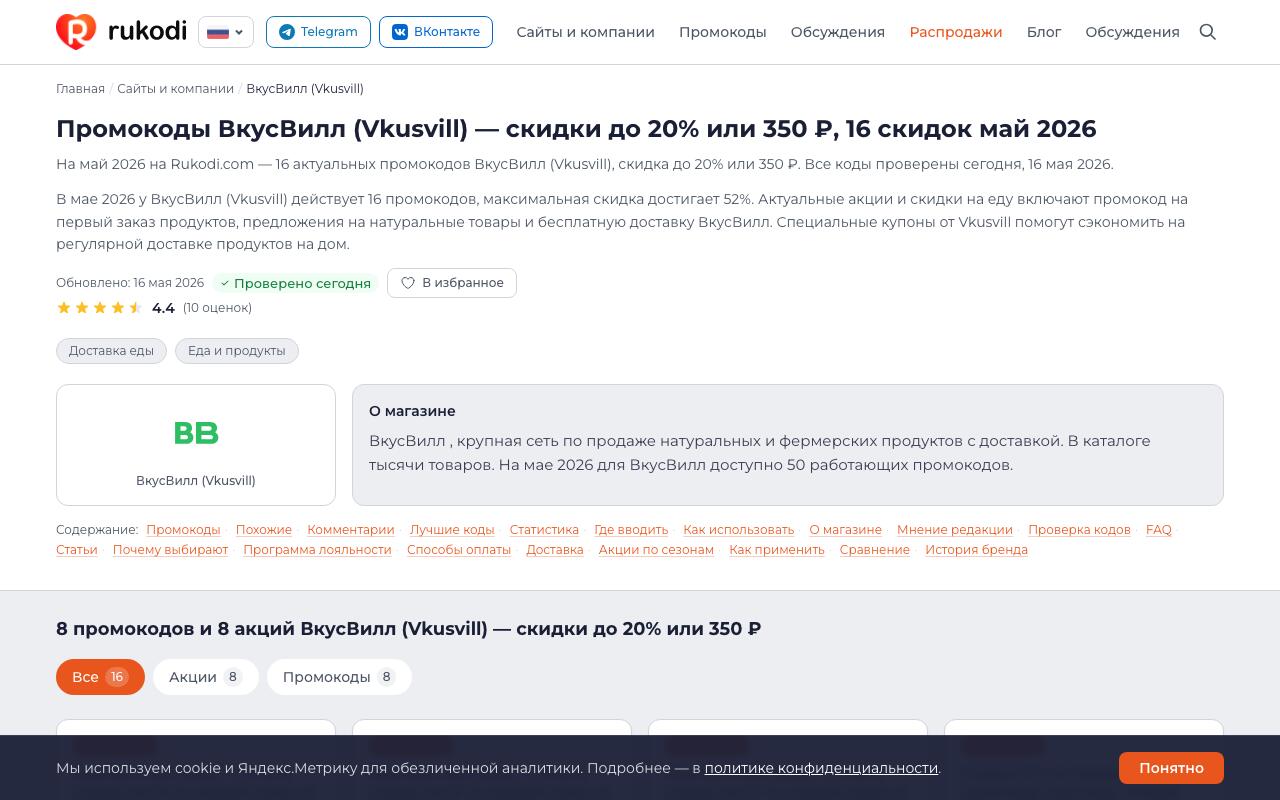This screenshot has height=800, width=1280.
Task: Click the Обновлено: 16 мая 2026 text
Action: [130, 283]
